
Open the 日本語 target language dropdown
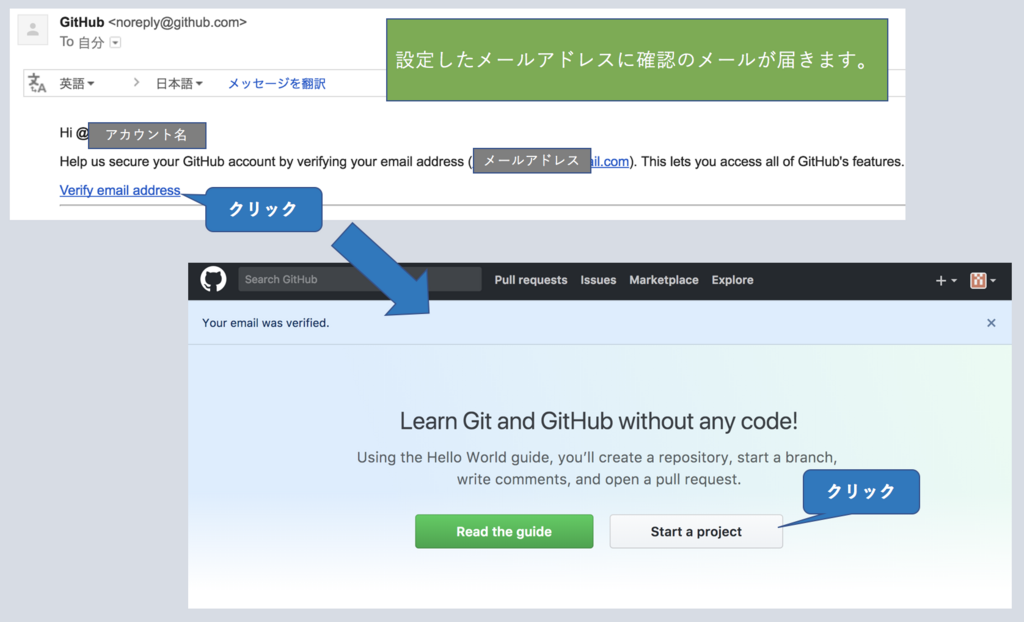coord(179,84)
